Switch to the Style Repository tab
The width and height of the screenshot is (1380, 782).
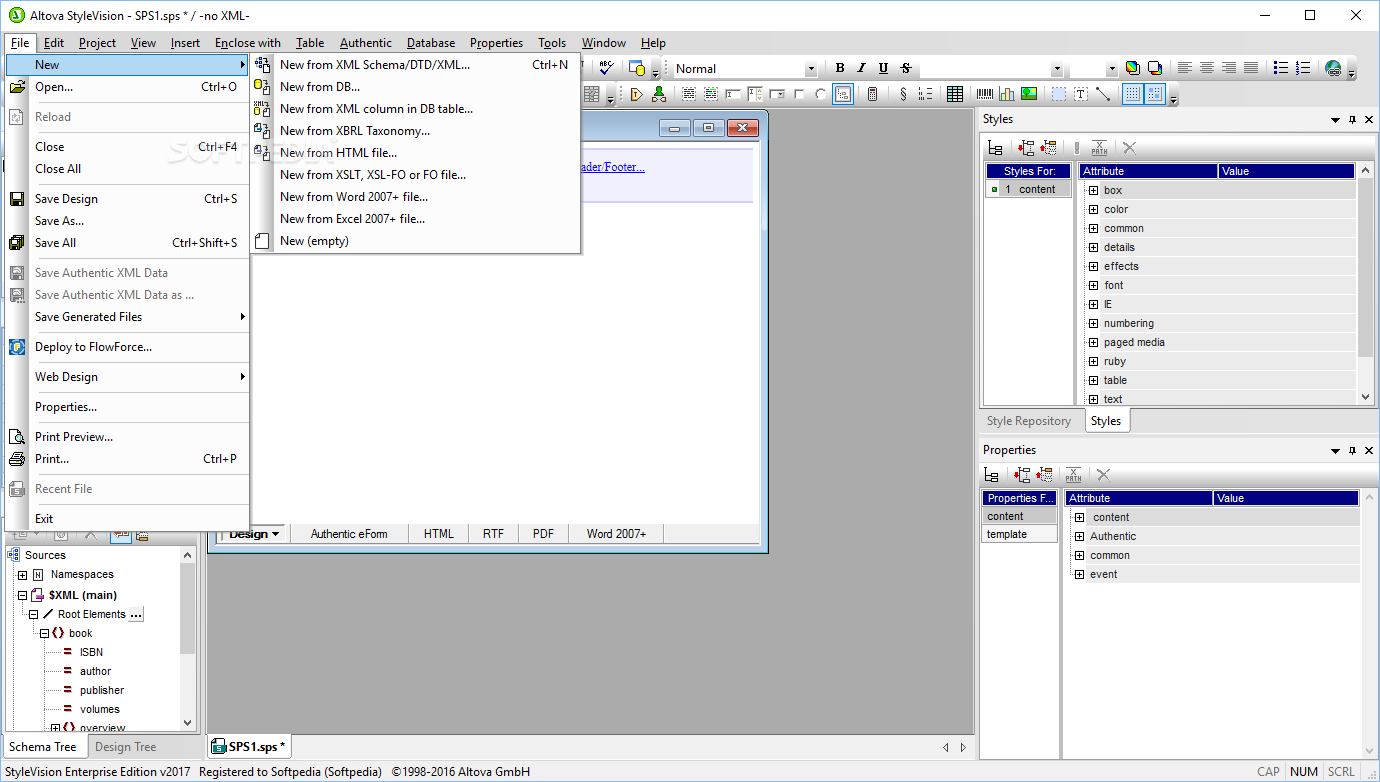click(x=1029, y=421)
